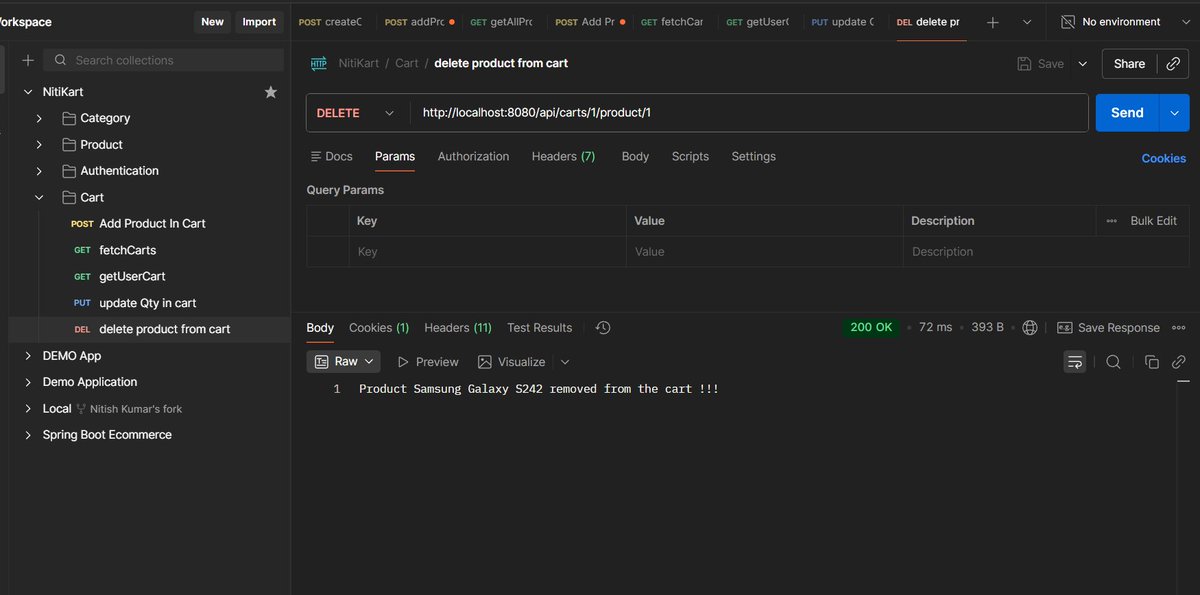The width and height of the screenshot is (1200, 595).
Task: Expand the DEMO App collection
Action: (27, 356)
